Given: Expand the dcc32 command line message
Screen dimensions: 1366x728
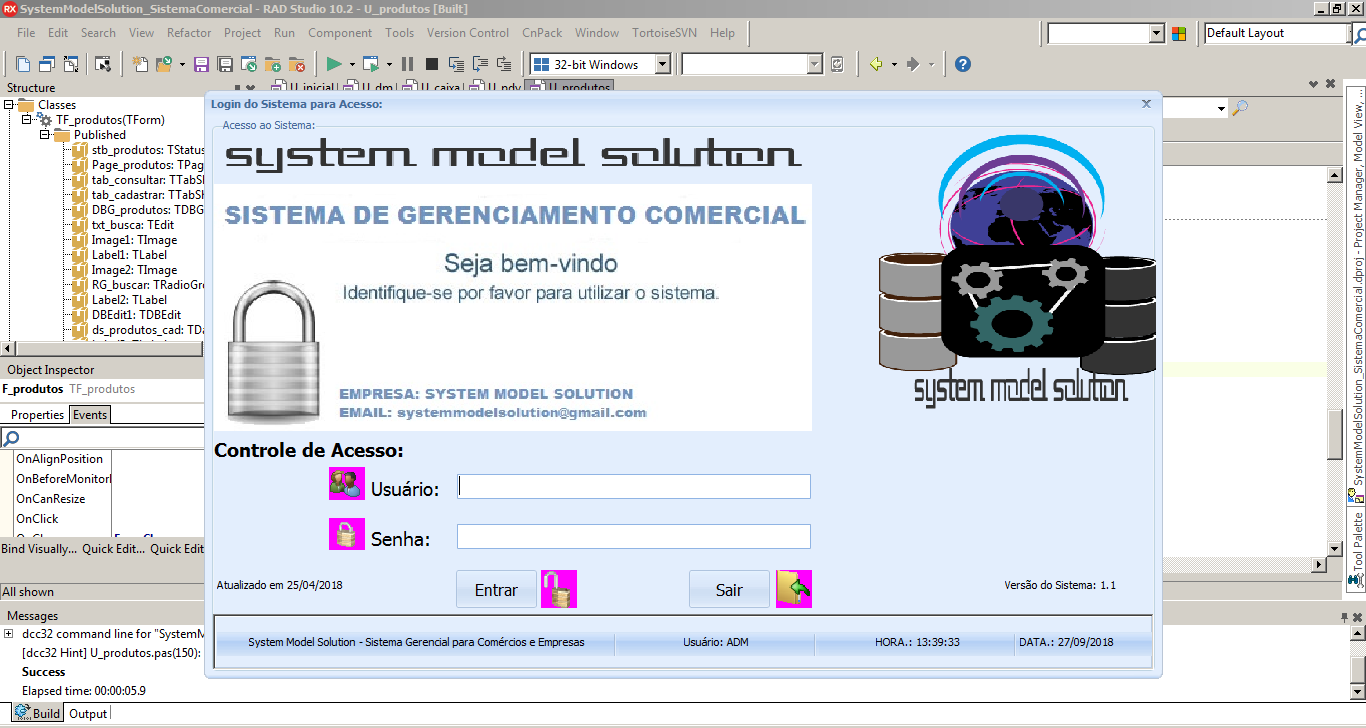Looking at the screenshot, I should click(x=9, y=634).
